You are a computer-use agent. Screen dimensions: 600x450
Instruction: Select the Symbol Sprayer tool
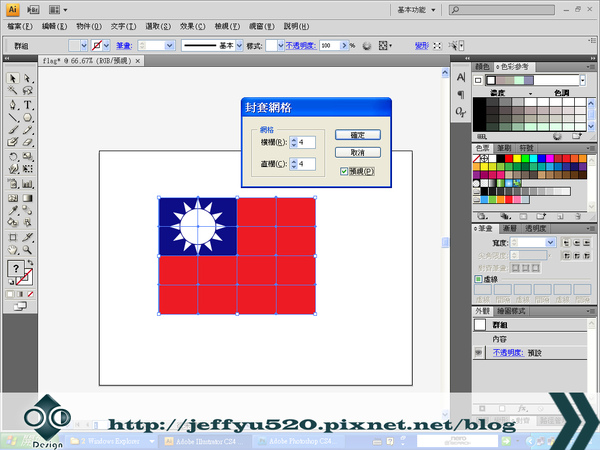13,184
